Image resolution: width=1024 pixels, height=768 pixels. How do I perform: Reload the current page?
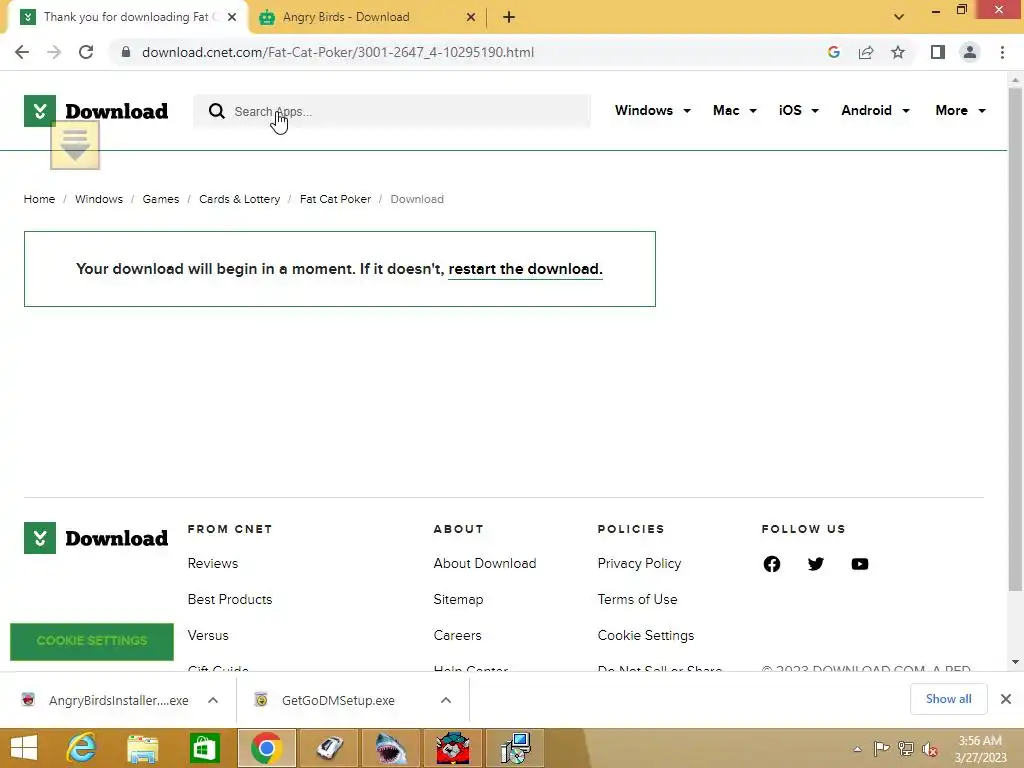click(86, 52)
